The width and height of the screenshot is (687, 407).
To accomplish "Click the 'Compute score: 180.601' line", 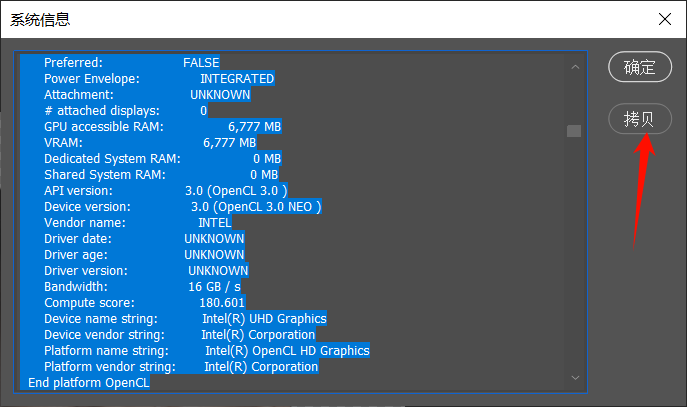I will click(x=144, y=302).
